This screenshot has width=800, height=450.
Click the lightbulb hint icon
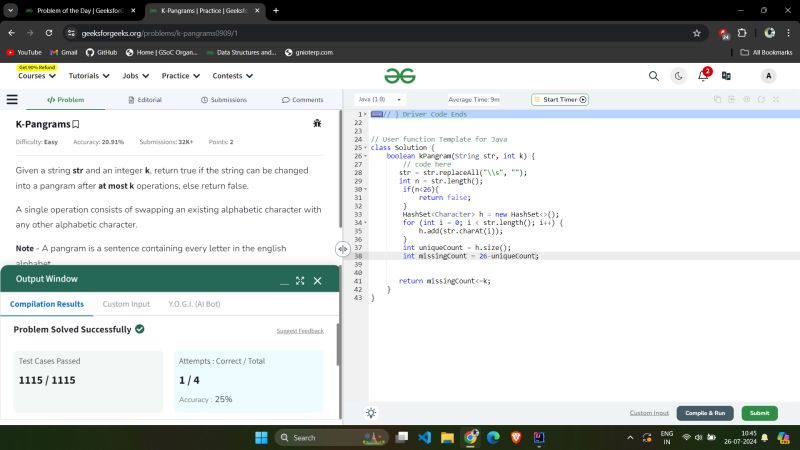[x=371, y=413]
